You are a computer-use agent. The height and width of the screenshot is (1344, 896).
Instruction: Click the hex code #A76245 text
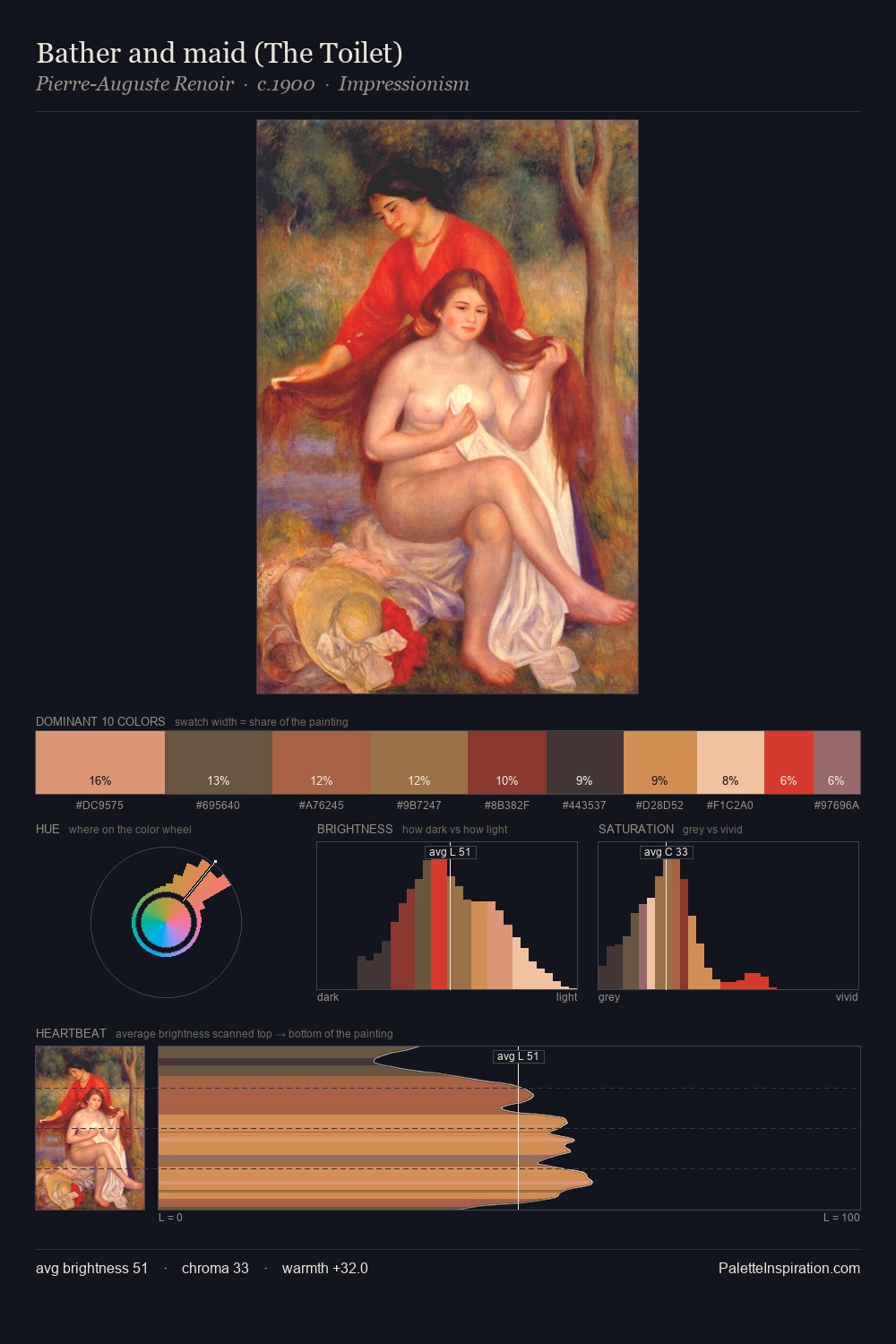[x=321, y=805]
